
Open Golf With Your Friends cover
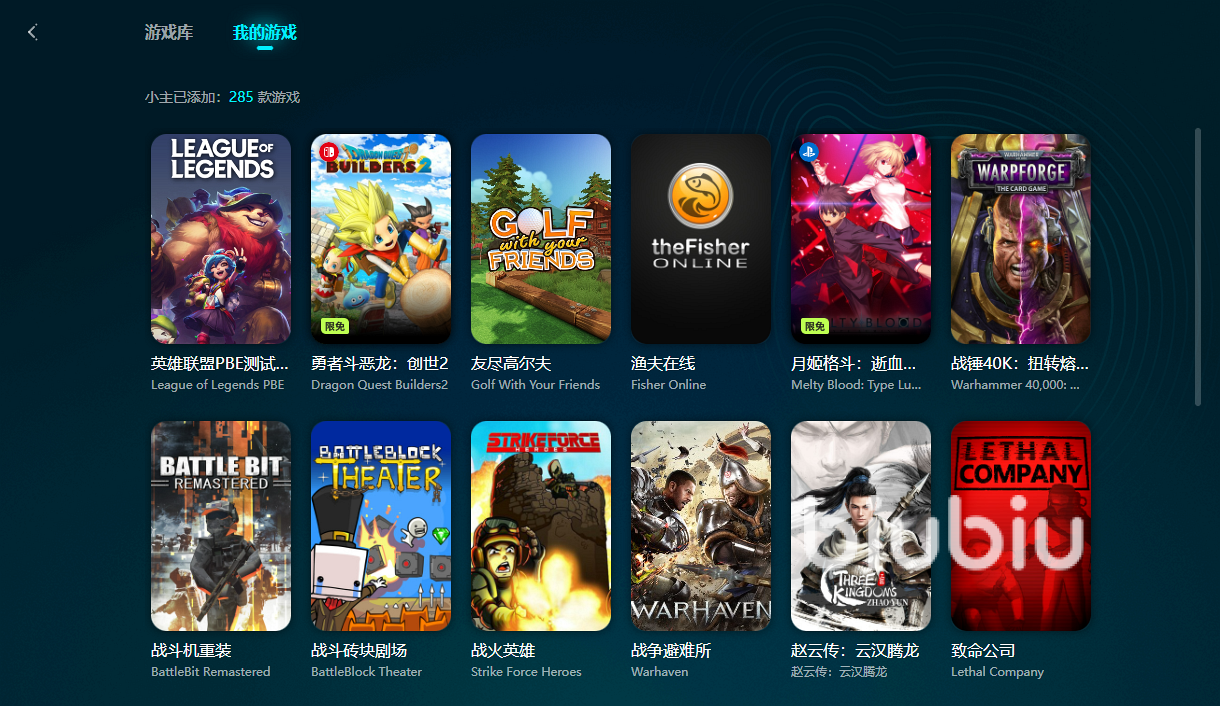pos(541,239)
